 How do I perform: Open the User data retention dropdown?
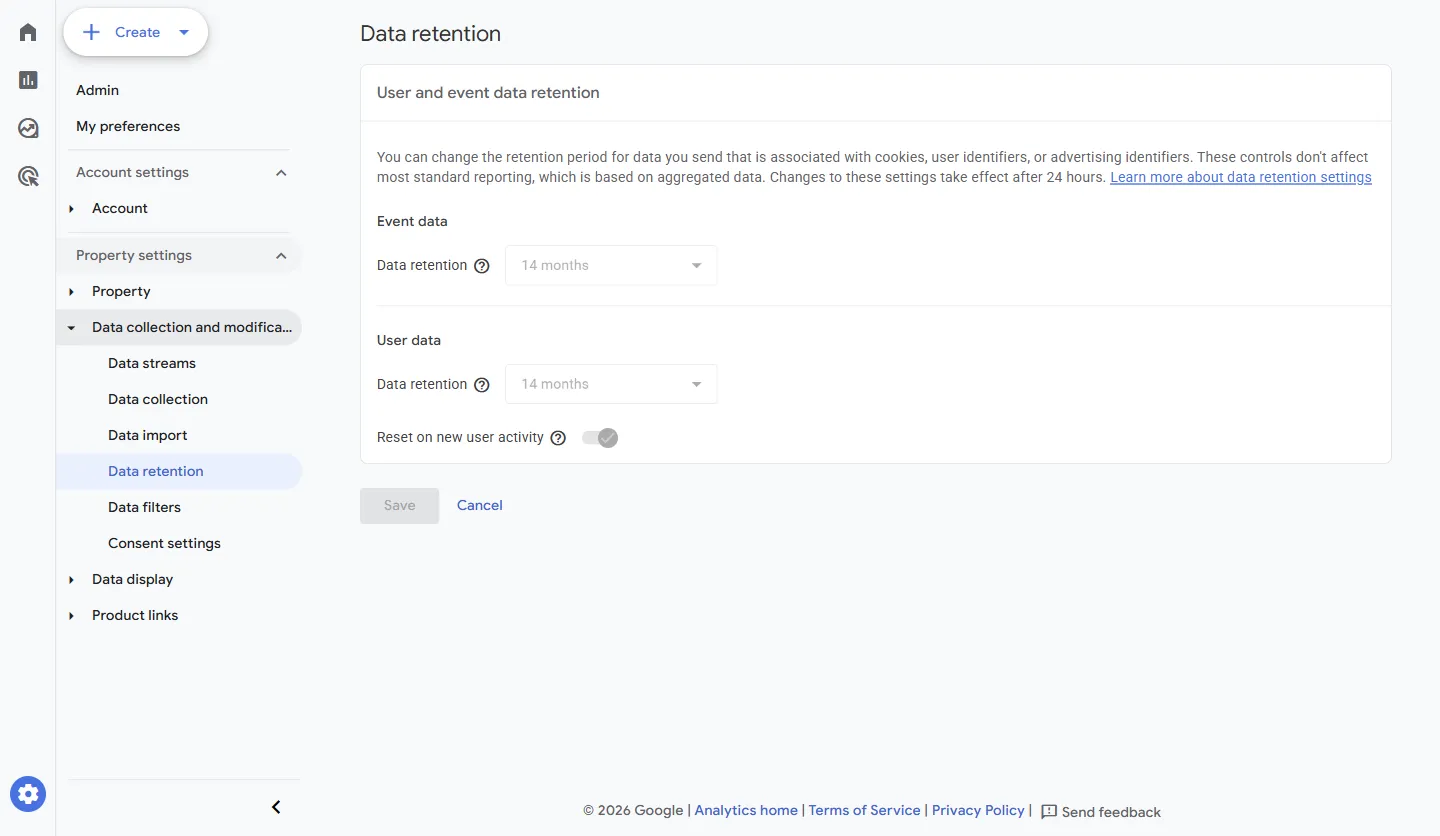pyautogui.click(x=611, y=384)
